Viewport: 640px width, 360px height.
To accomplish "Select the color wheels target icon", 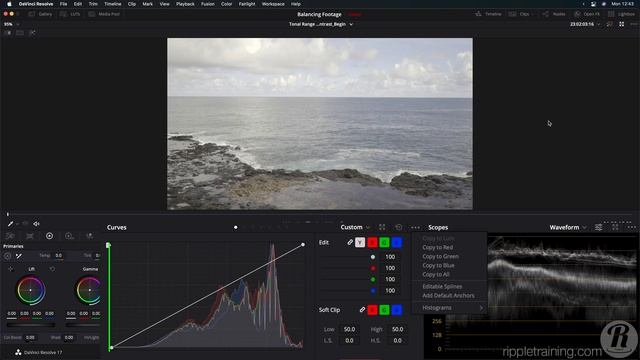I will [49, 236].
